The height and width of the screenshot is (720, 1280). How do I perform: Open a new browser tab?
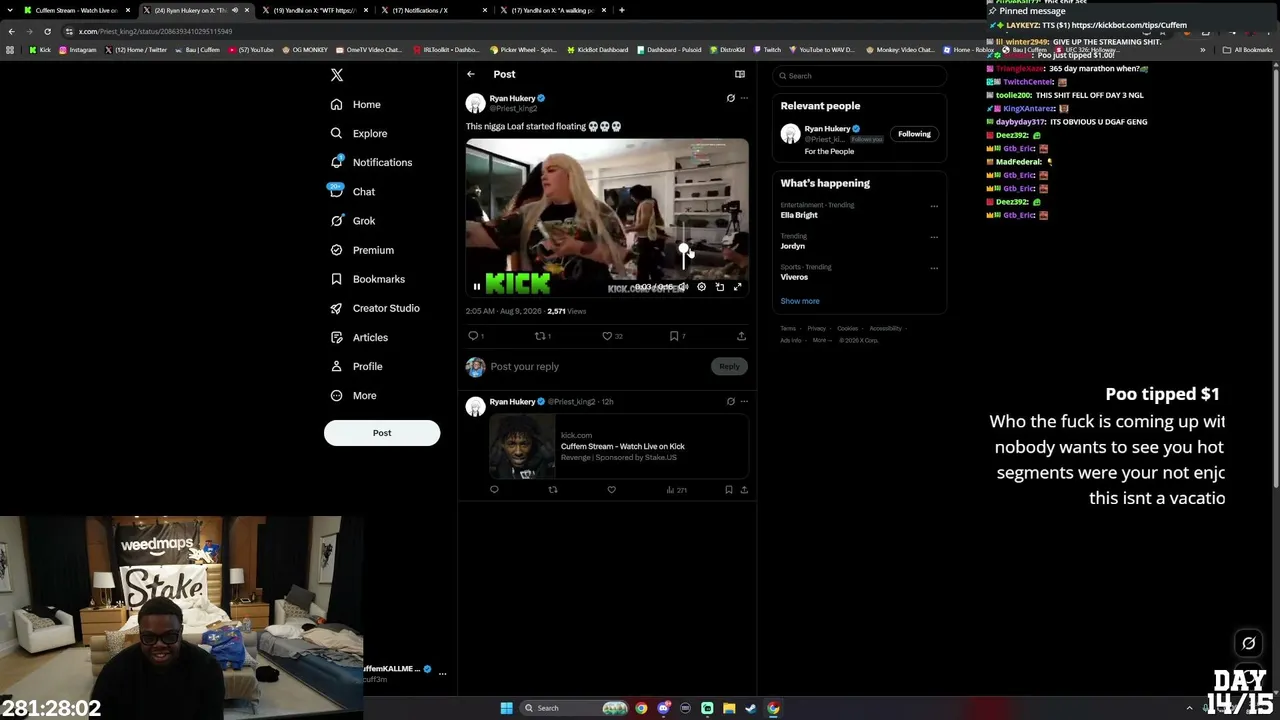click(622, 10)
